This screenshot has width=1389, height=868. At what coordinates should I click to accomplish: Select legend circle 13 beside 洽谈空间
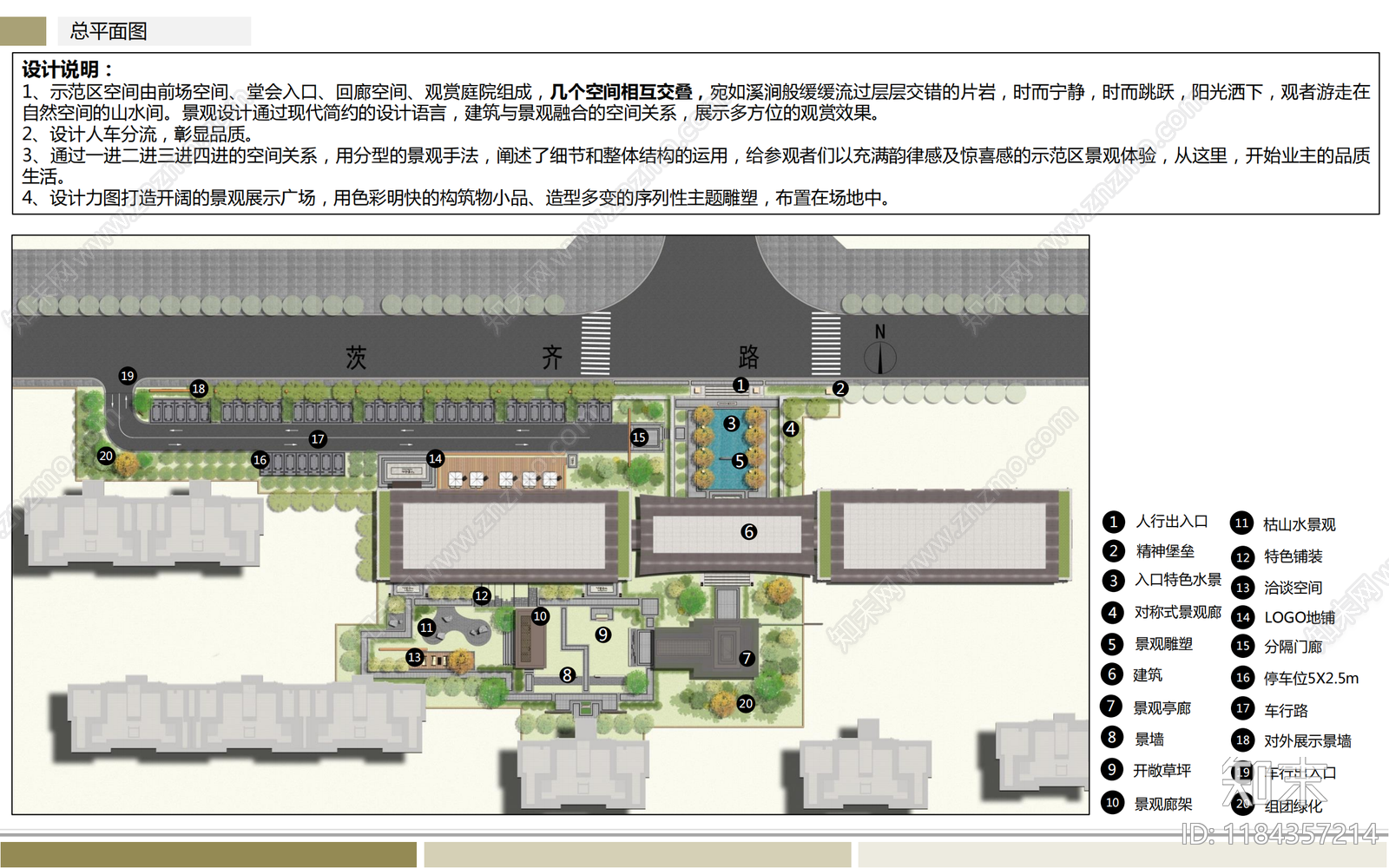1242,588
